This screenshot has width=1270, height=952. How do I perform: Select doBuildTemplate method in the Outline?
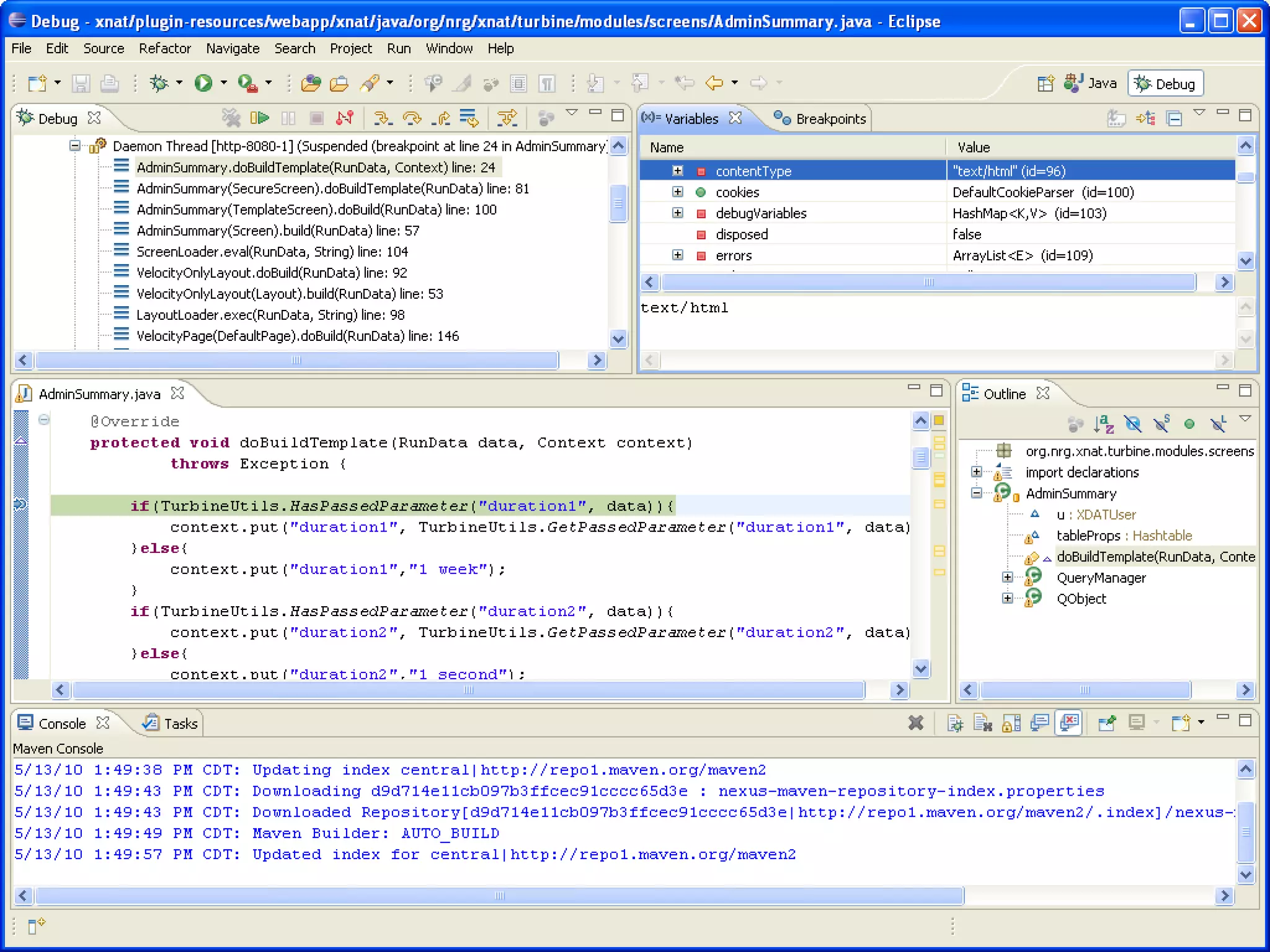[1156, 557]
